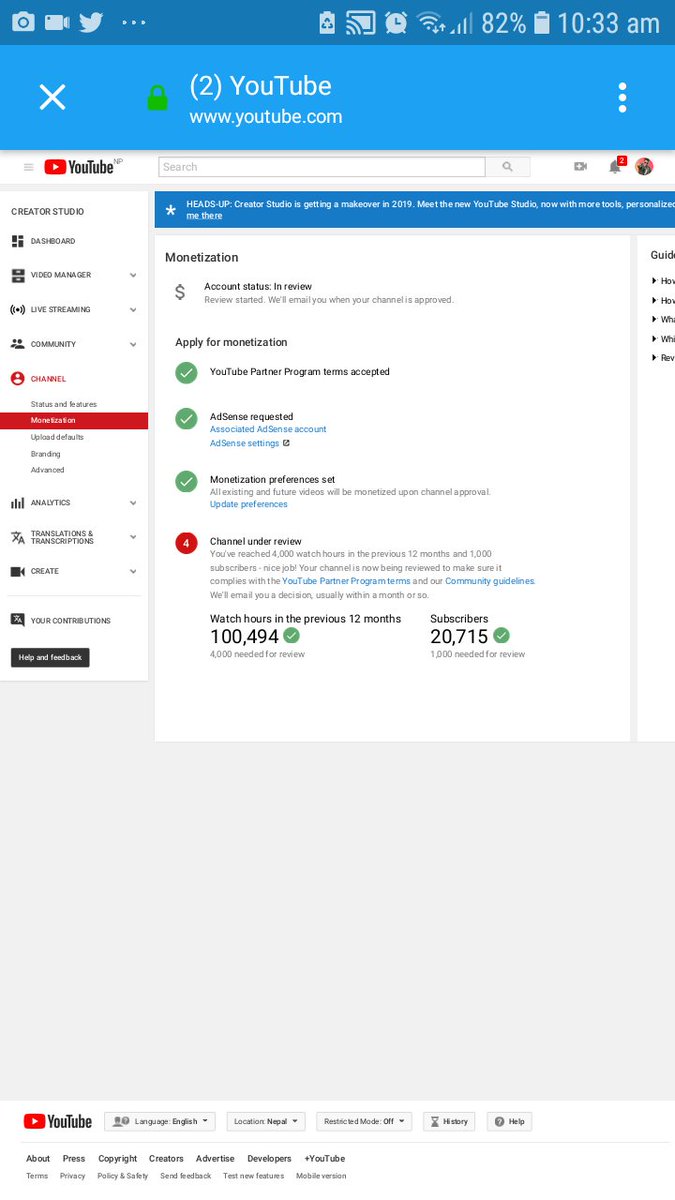Follow the 'me there' banner link
The width and height of the screenshot is (675, 1200).
tap(204, 216)
